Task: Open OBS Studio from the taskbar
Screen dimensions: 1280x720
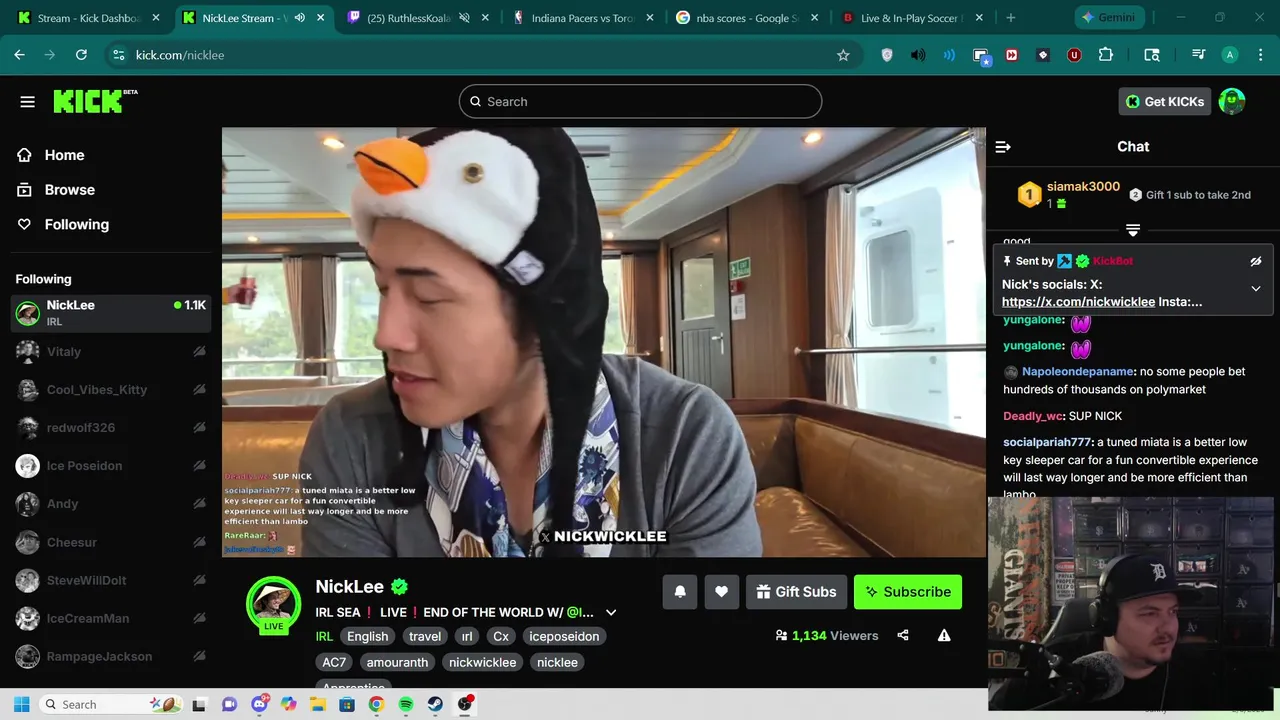Action: click(465, 704)
